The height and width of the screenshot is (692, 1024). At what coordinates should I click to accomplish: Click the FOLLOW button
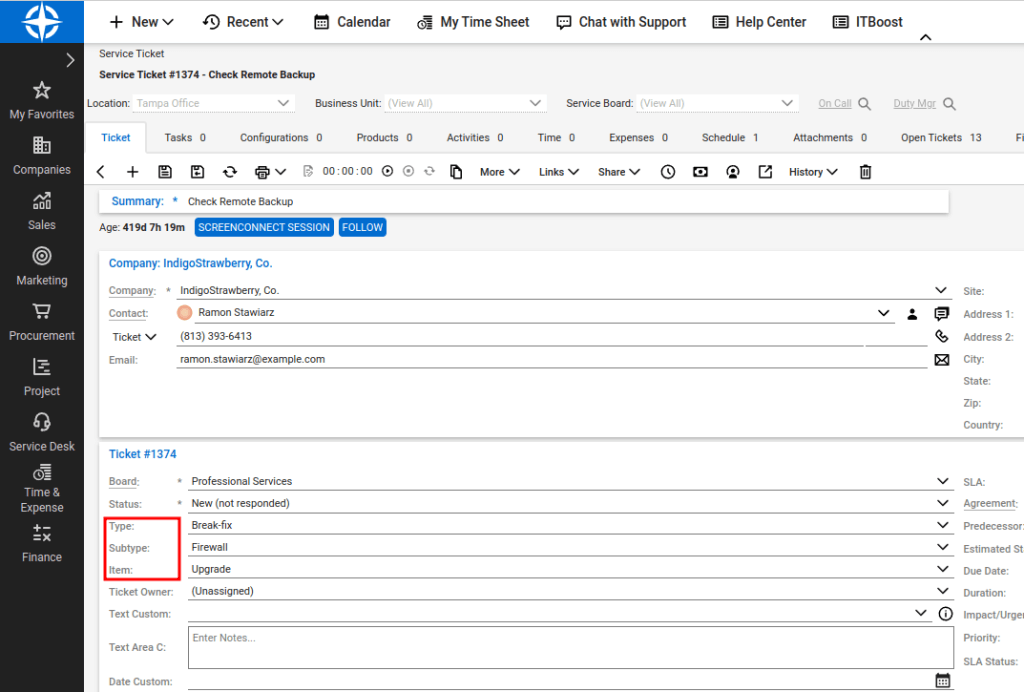[x=362, y=227]
